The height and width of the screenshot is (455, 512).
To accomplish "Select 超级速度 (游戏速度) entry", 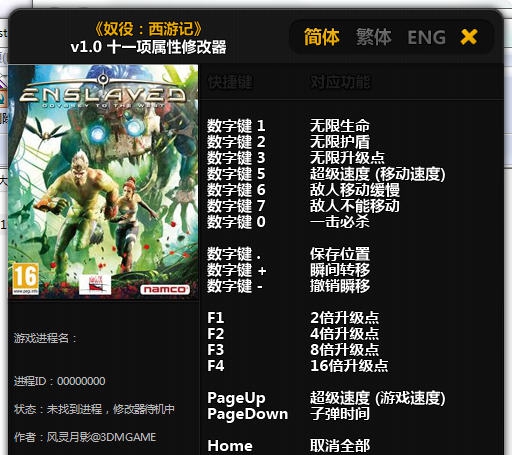I will pos(377,398).
